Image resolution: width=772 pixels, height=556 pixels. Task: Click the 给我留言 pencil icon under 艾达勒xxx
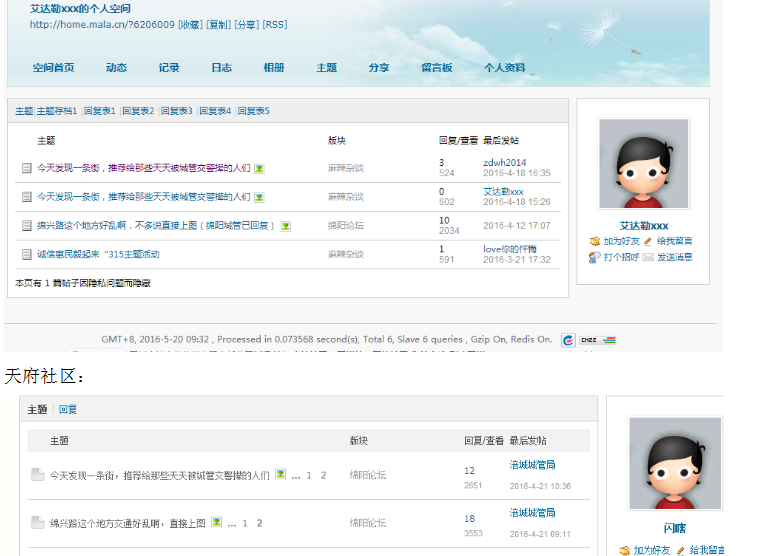(648, 241)
